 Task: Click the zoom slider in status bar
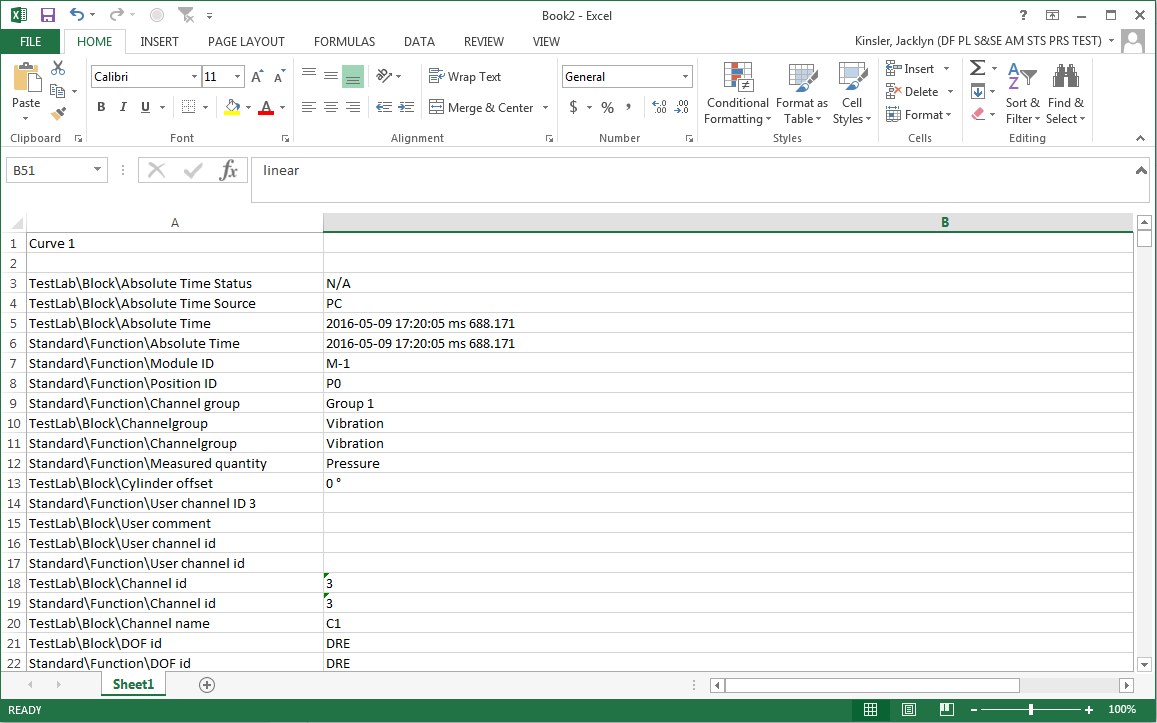point(1031,709)
